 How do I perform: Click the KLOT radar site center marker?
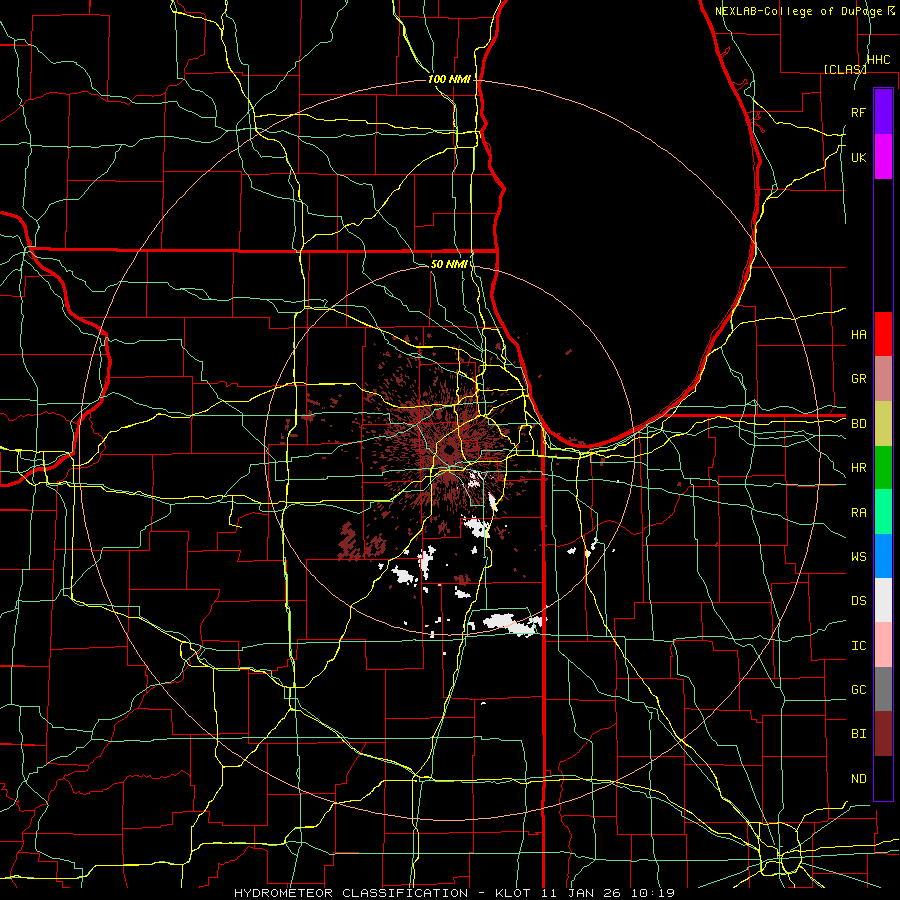tap(449, 450)
